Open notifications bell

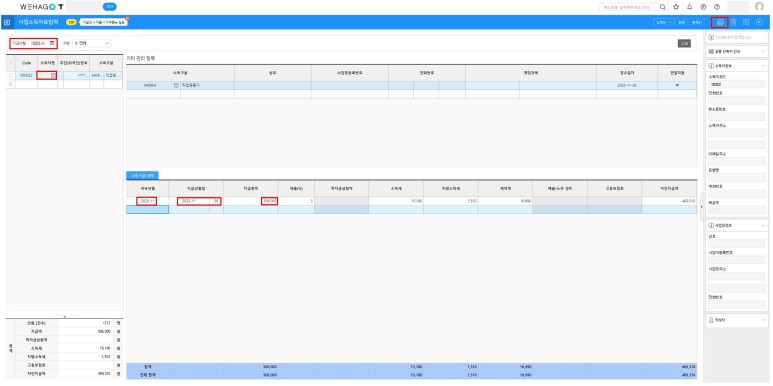(x=690, y=7)
